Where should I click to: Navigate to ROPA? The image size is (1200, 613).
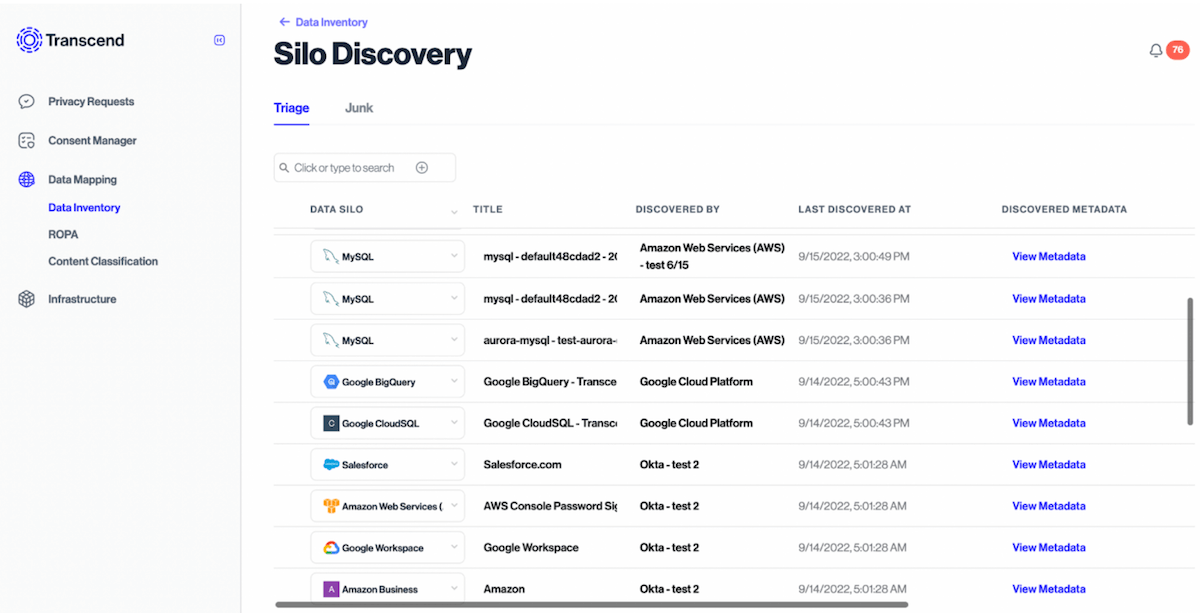pyautogui.click(x=63, y=235)
